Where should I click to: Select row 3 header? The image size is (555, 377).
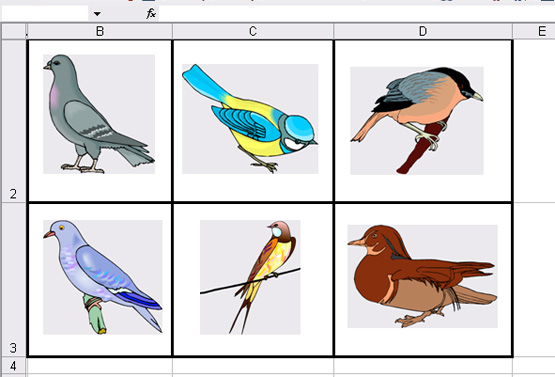click(x=13, y=280)
